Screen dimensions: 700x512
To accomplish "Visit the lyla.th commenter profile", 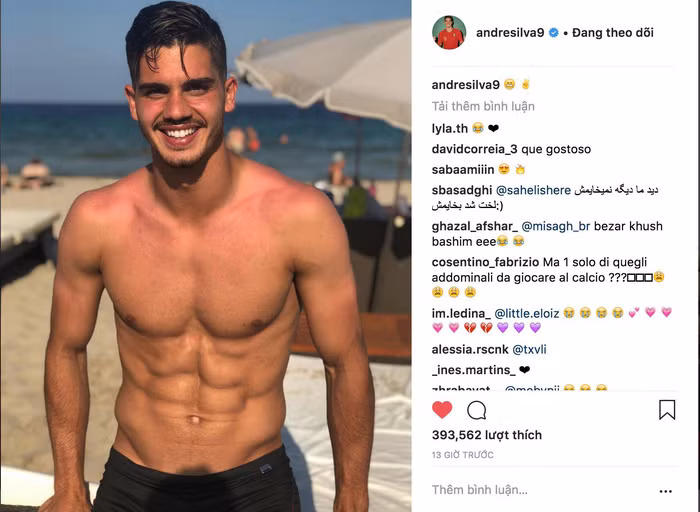I will tap(450, 129).
